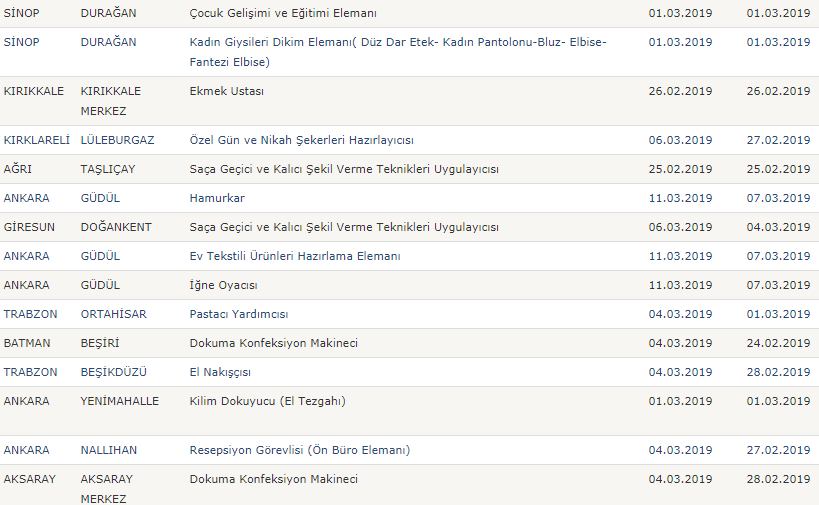
Task: Select the LÜLEBURGAZ district cell
Action: [117, 140]
